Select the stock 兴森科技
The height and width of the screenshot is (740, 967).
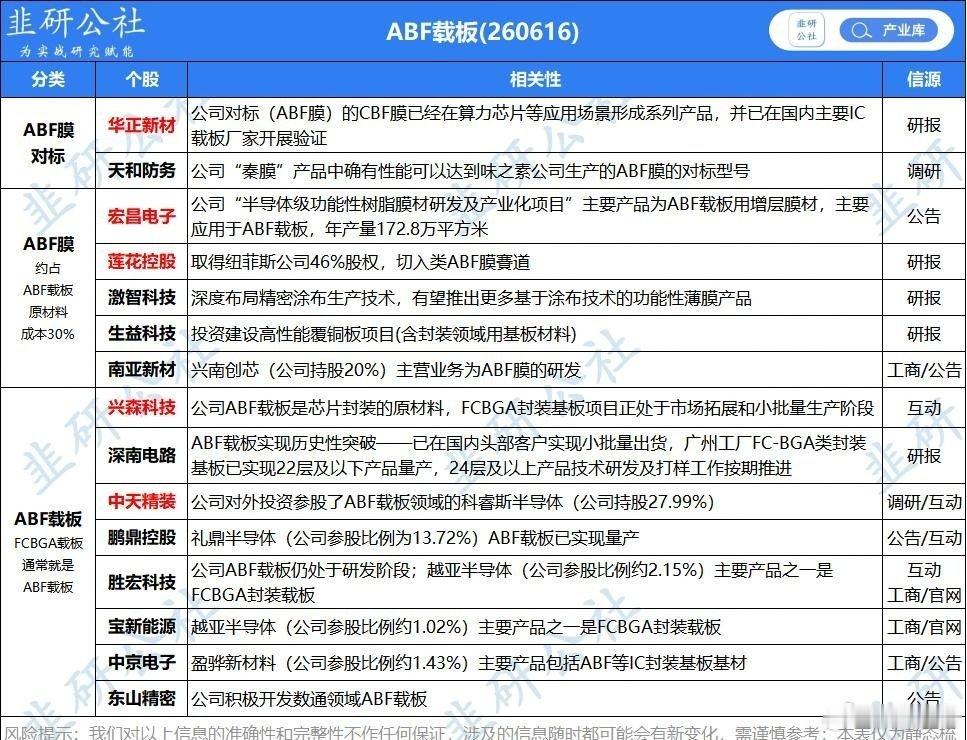[142, 408]
